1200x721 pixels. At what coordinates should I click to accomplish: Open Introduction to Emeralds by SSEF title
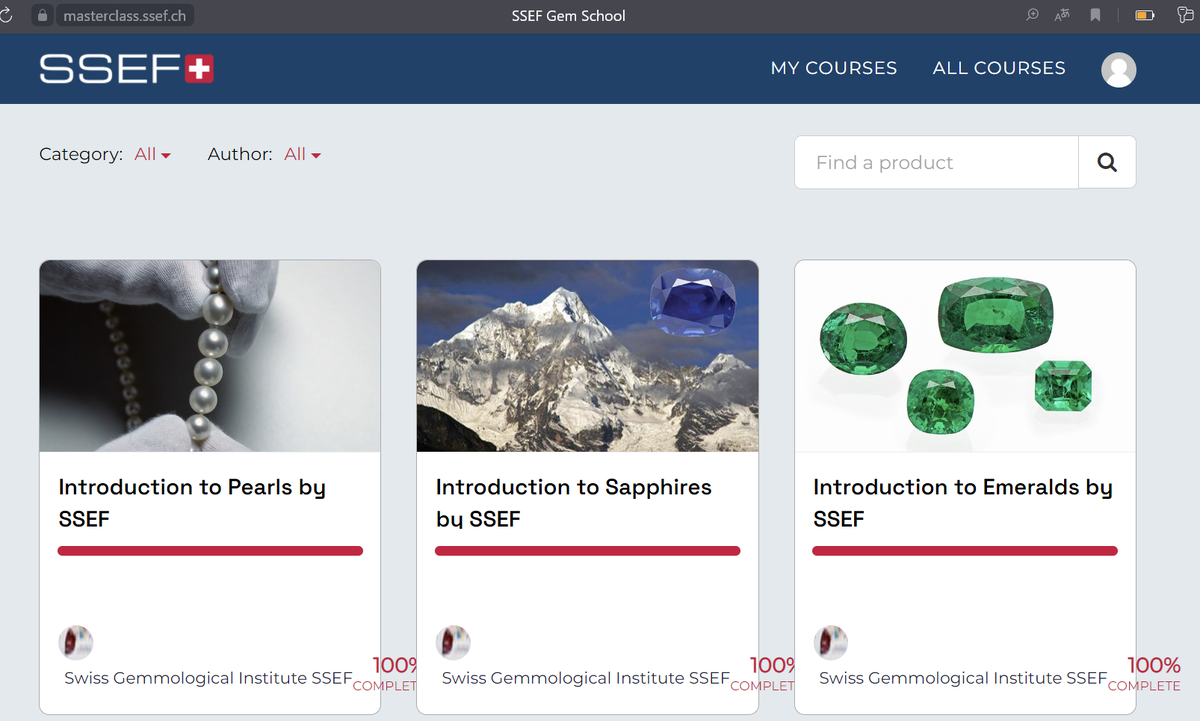963,503
